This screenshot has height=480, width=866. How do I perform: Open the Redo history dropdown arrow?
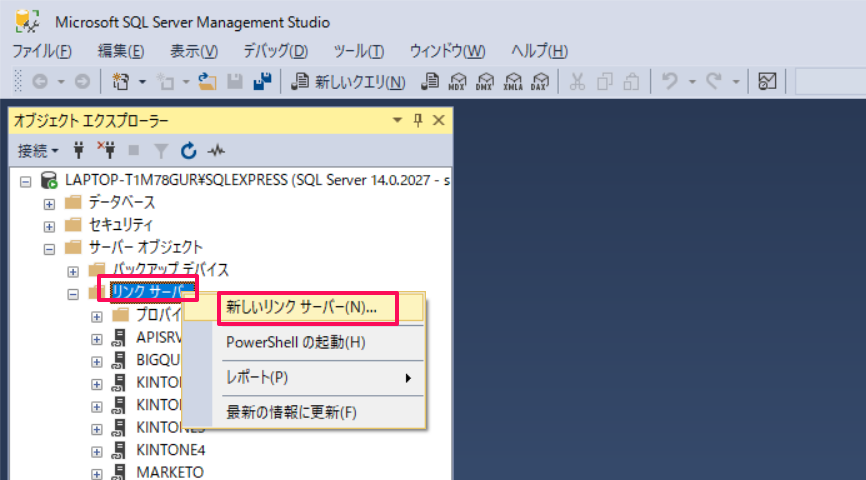pyautogui.click(x=736, y=82)
